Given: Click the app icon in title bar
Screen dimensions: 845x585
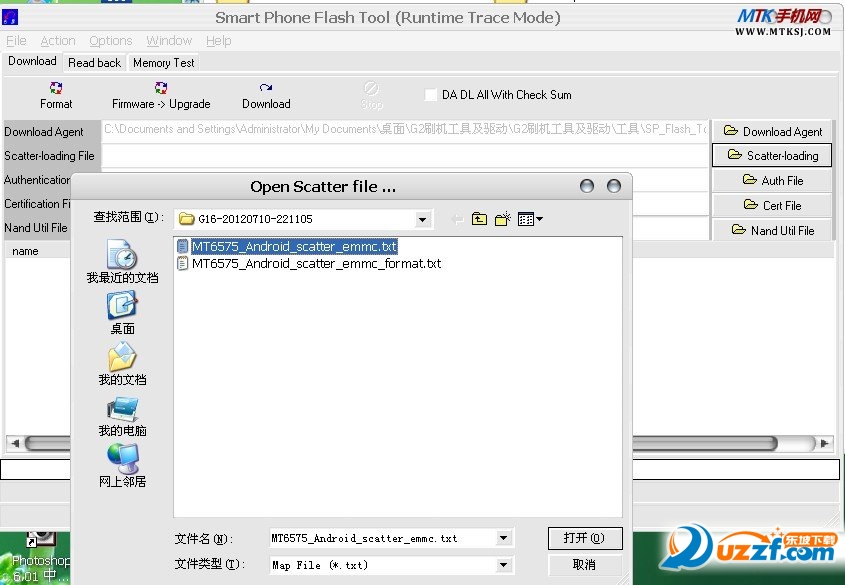Looking at the screenshot, I should 10,17.
